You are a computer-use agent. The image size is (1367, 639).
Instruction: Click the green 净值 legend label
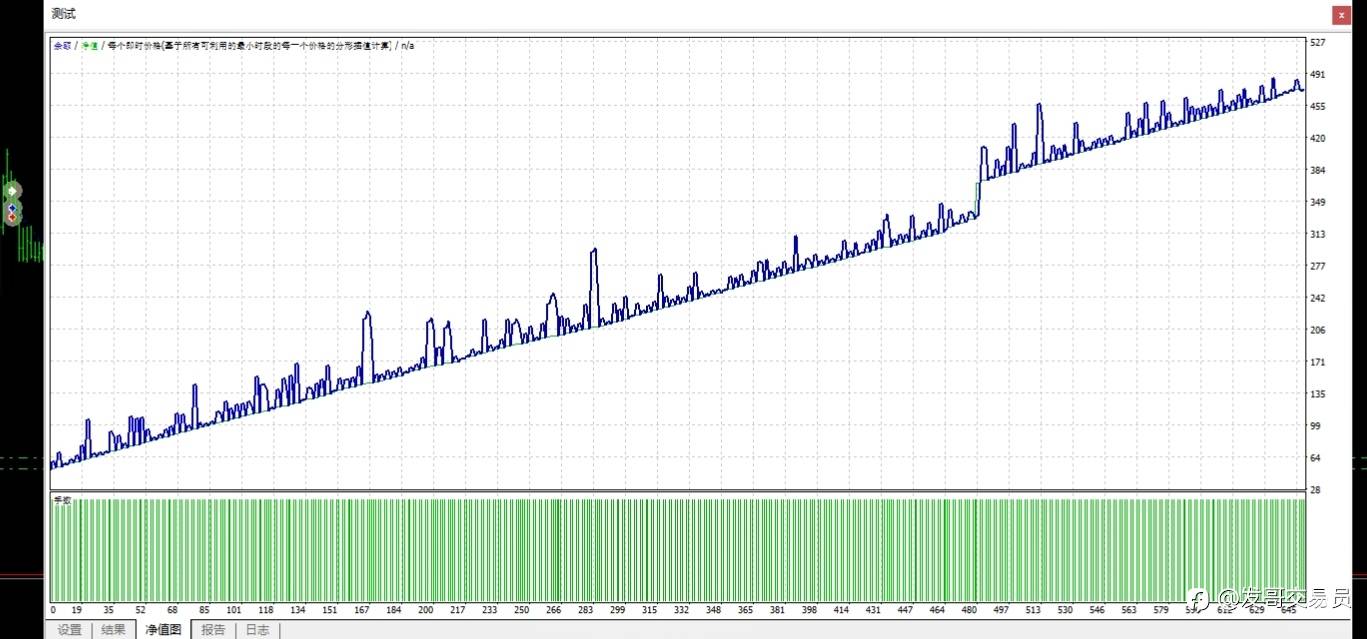tap(89, 46)
